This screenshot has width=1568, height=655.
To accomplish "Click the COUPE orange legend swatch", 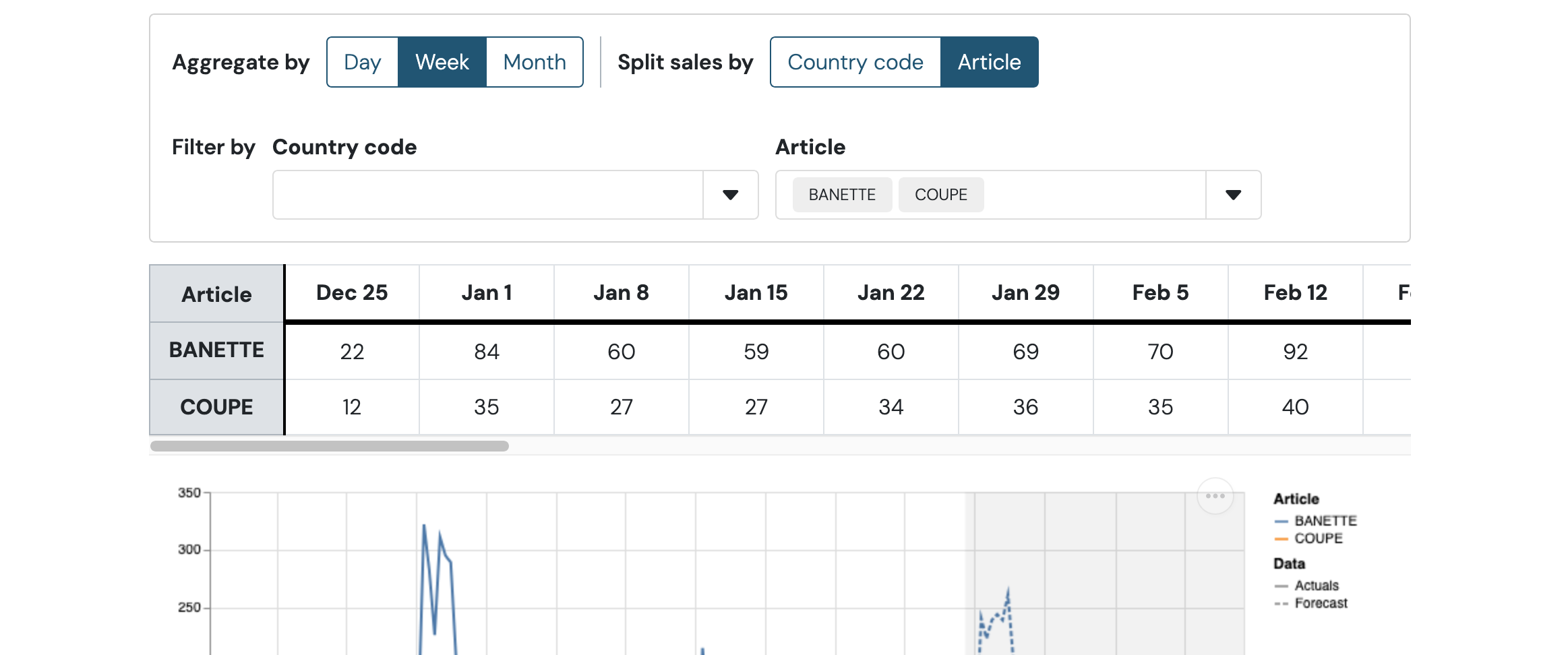I will (x=1281, y=539).
